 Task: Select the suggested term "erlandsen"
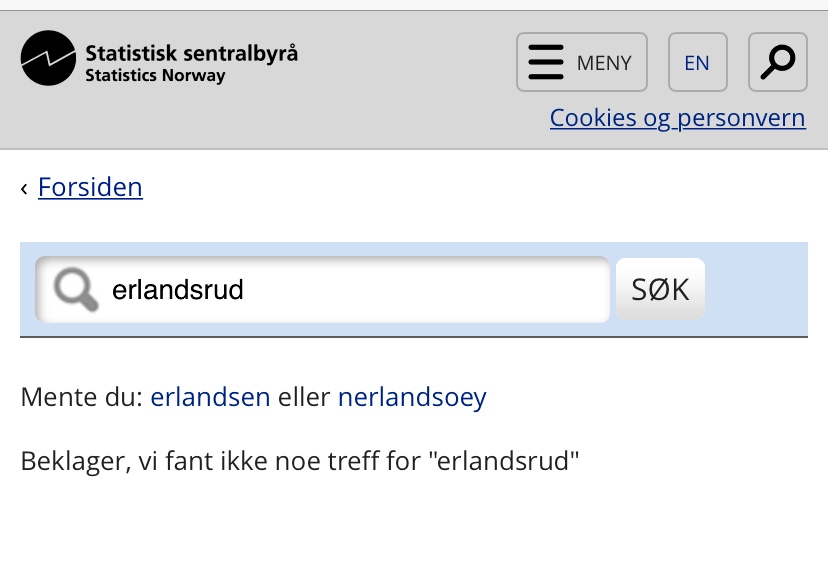(210, 397)
